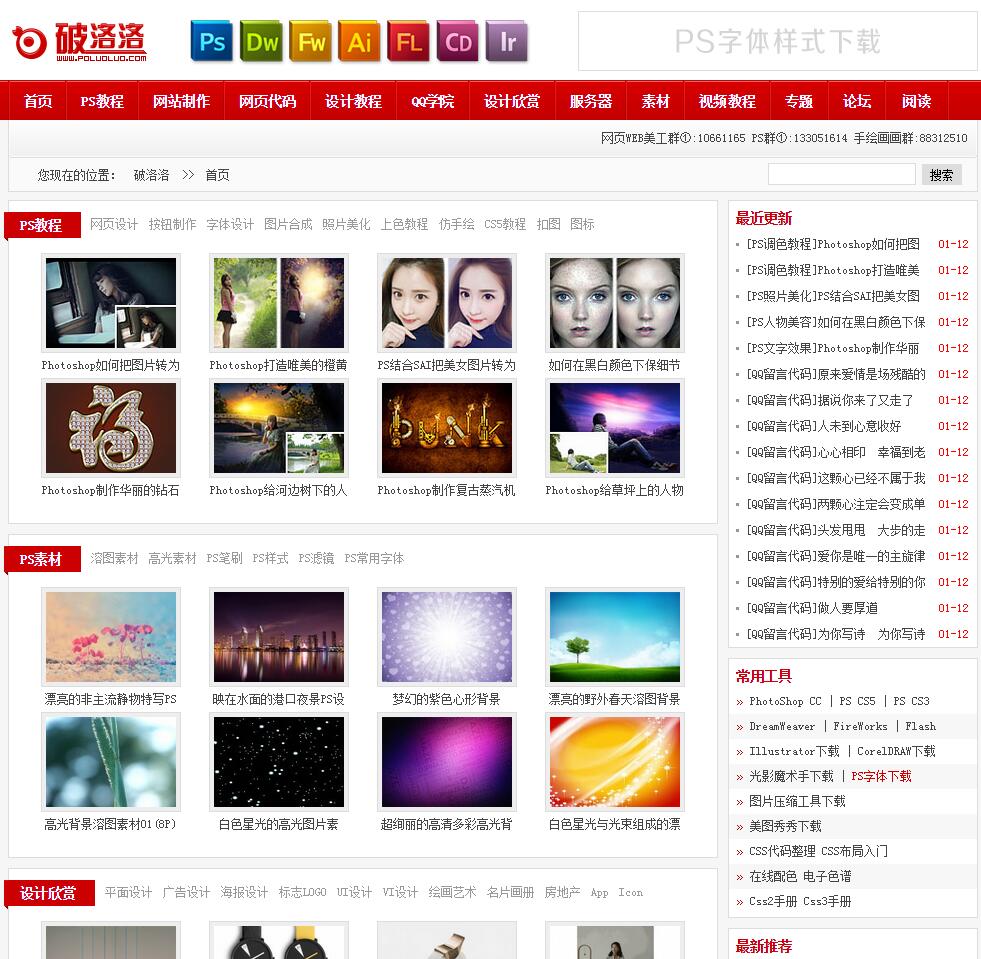Click the 破洛洛 site logo
The height and width of the screenshot is (959, 981).
click(x=79, y=41)
